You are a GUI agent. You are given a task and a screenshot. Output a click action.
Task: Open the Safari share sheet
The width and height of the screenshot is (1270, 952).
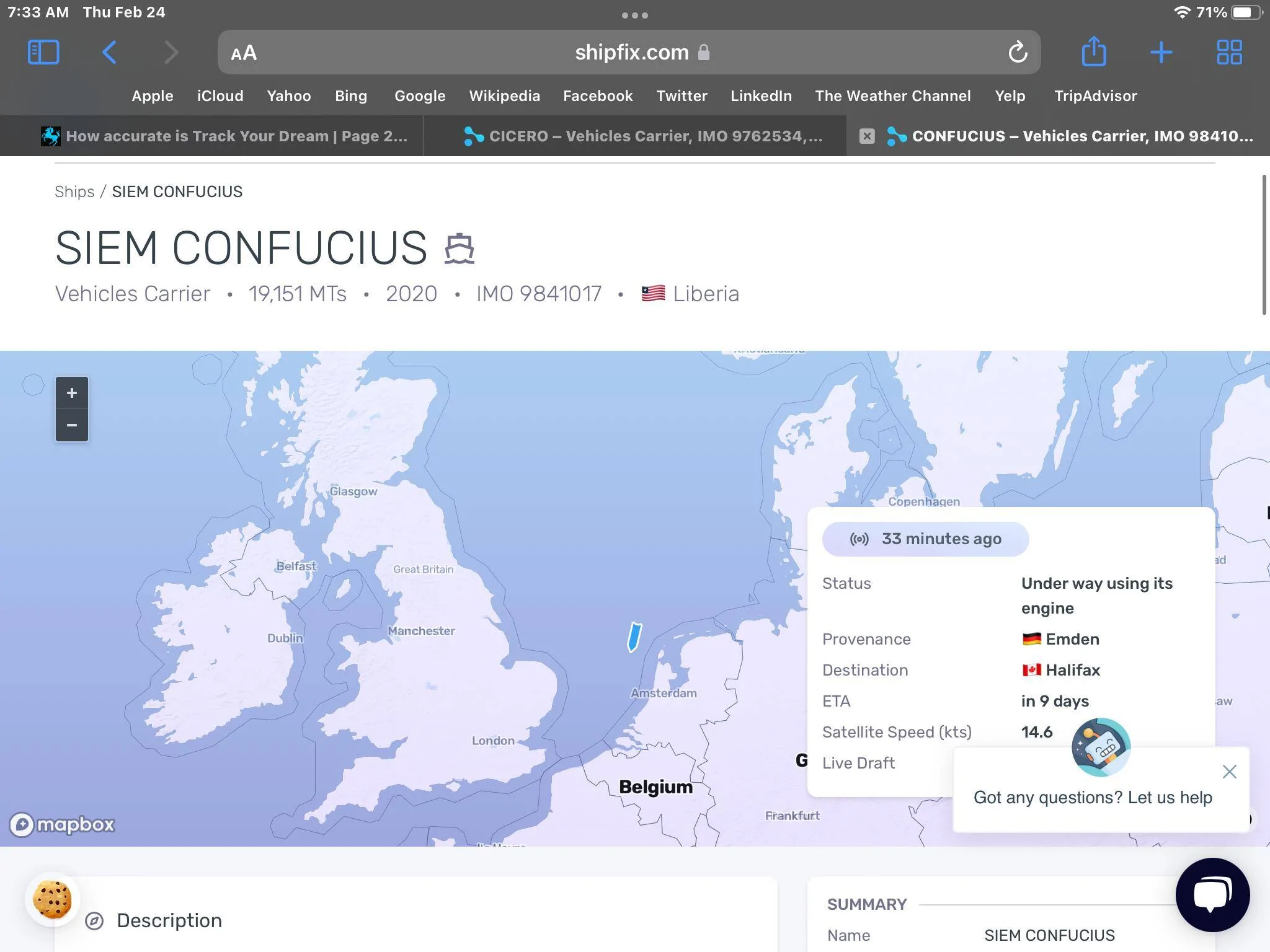(1094, 51)
